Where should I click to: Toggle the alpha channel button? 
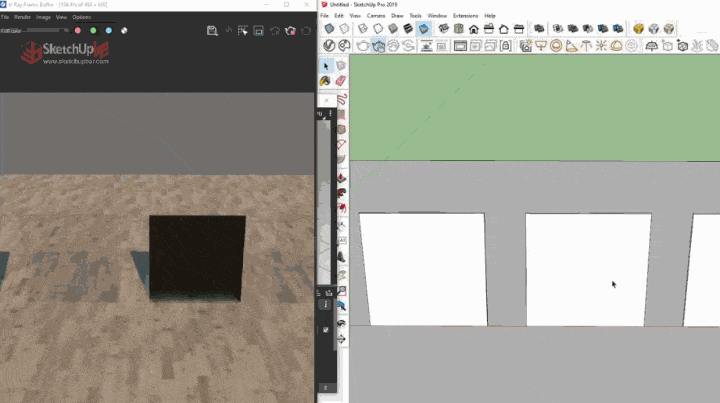click(124, 31)
